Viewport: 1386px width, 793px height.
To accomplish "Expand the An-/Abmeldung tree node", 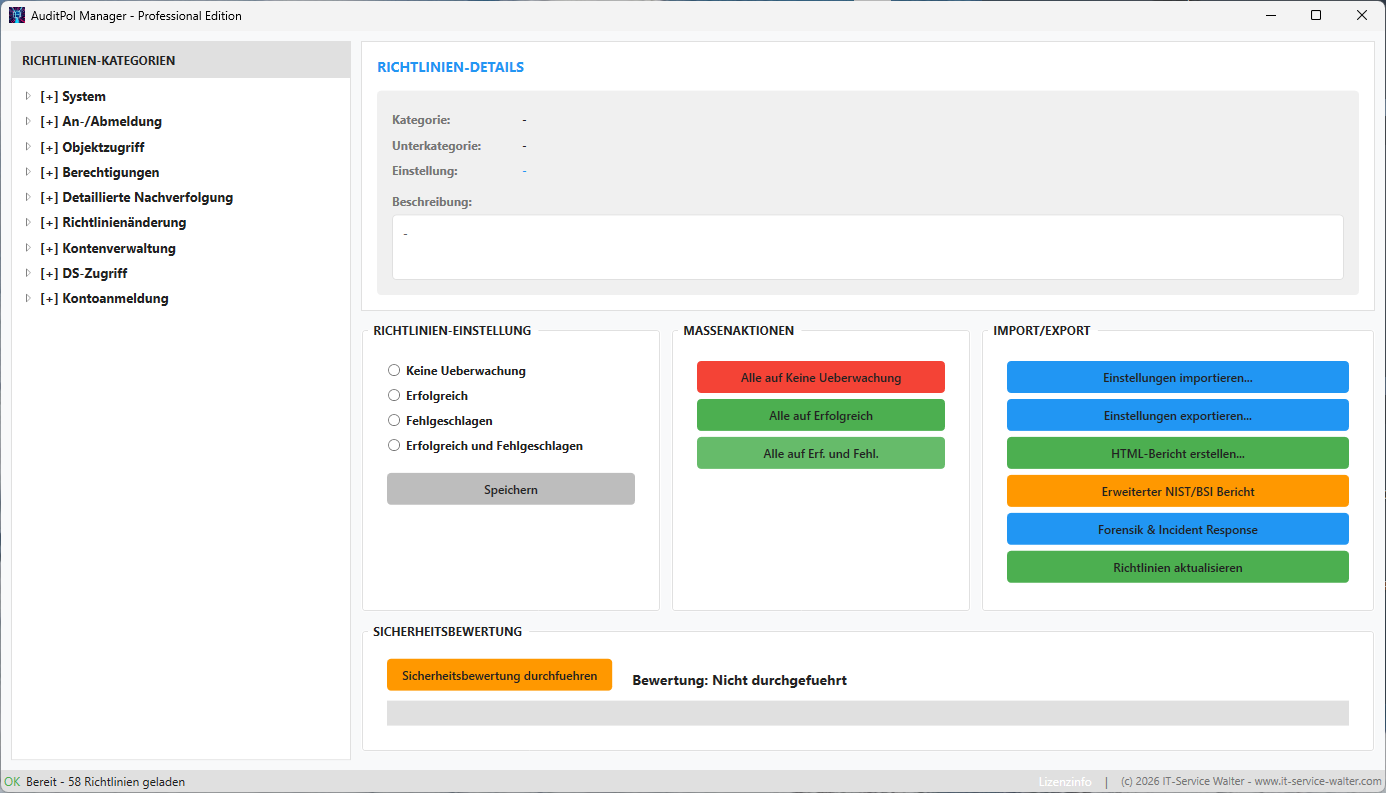I will pos(28,122).
